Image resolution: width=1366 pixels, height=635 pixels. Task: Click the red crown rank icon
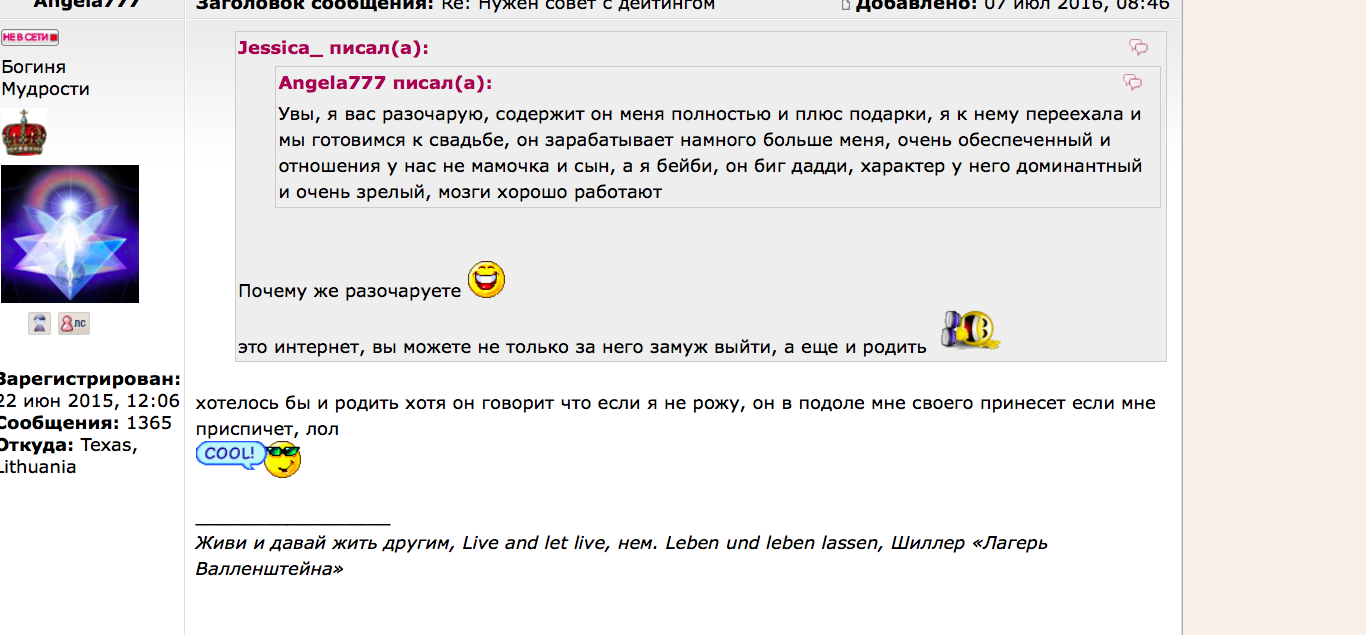pyautogui.click(x=24, y=132)
